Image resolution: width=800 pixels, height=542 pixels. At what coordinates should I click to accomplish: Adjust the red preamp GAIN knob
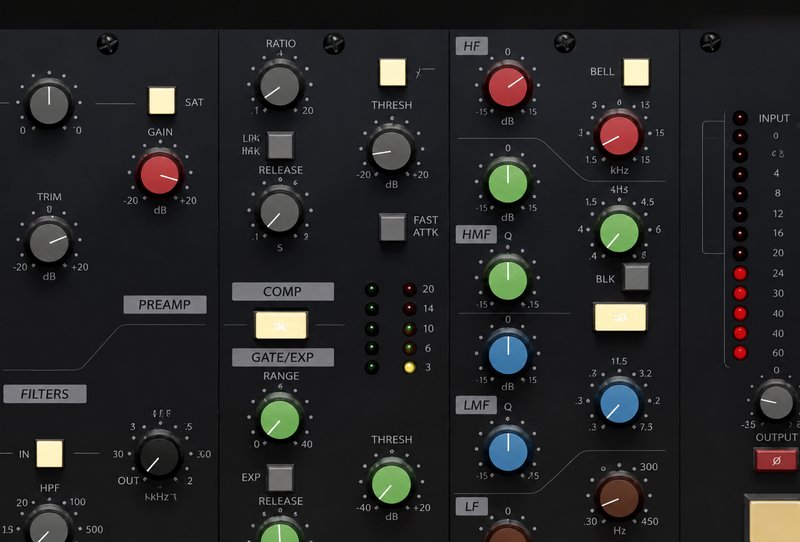coord(160,174)
